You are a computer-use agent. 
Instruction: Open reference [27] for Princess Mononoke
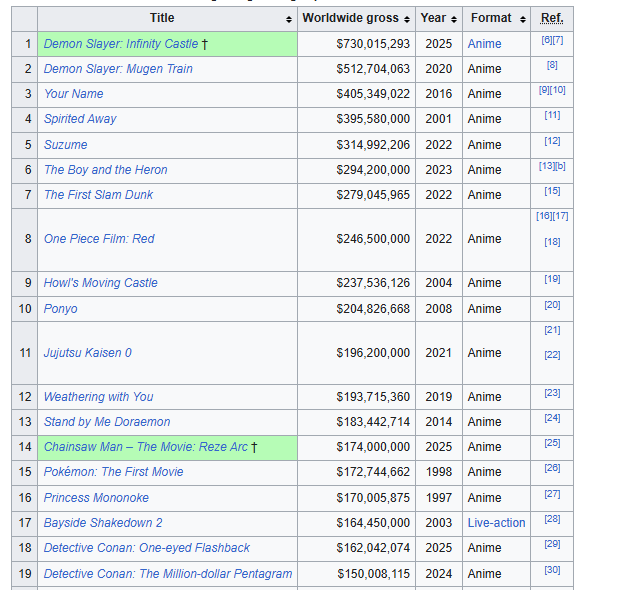pyautogui.click(x=552, y=494)
